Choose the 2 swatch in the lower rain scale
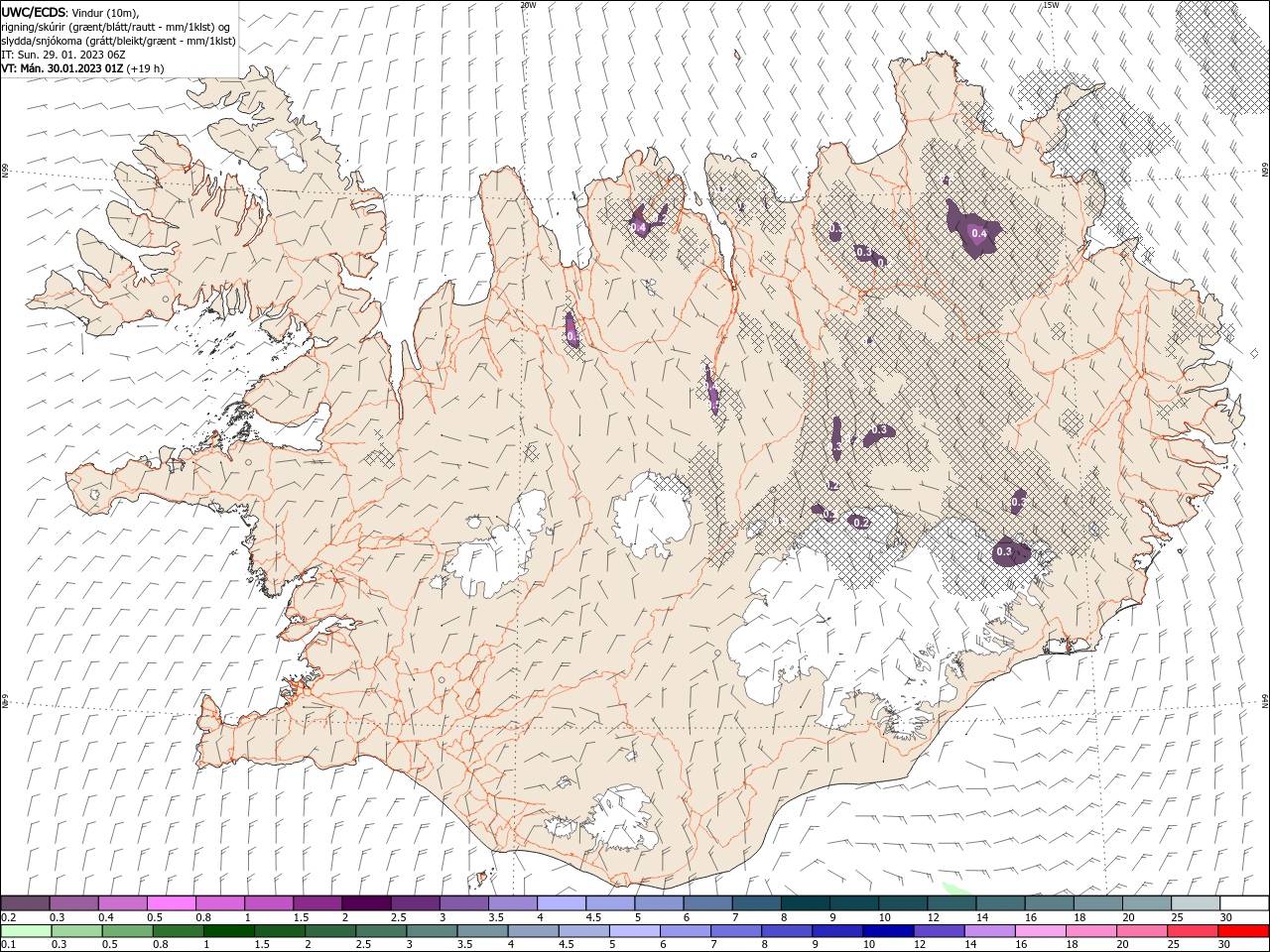1270x952 pixels. point(329,931)
